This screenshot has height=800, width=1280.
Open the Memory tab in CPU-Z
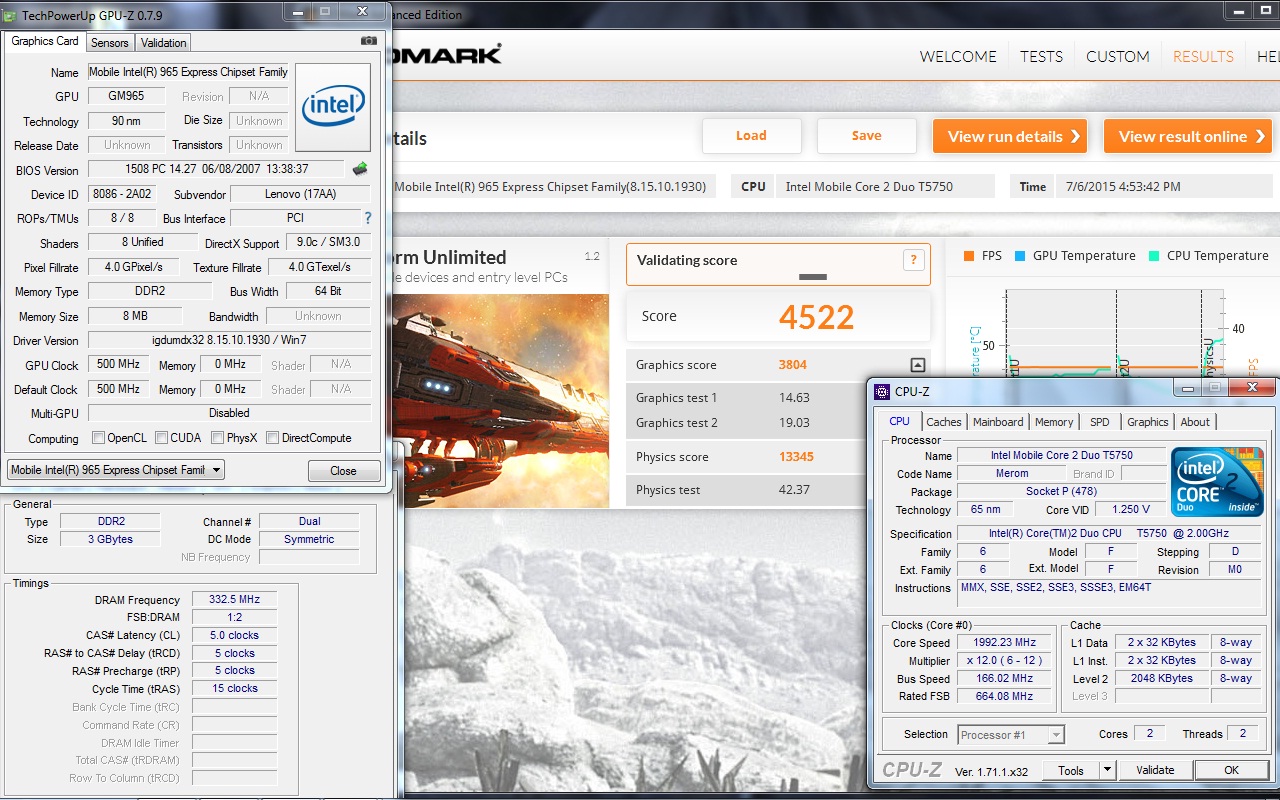pyautogui.click(x=1054, y=422)
